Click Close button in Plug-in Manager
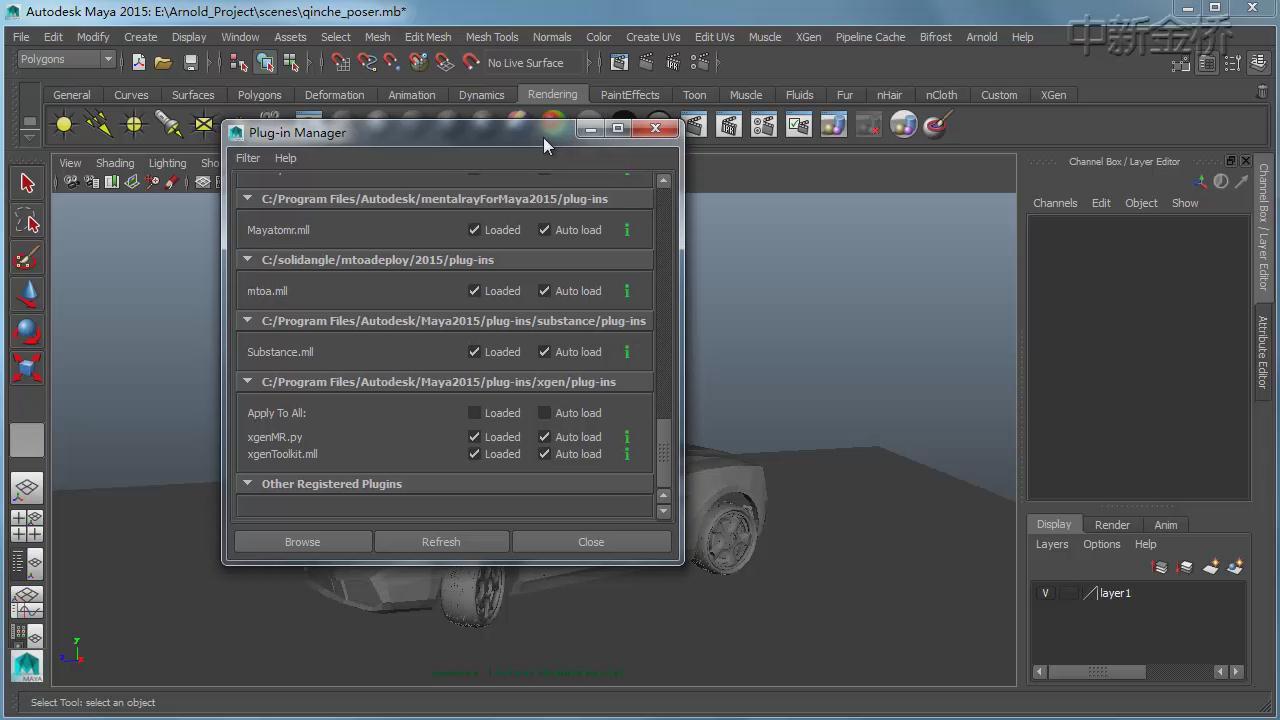The width and height of the screenshot is (1280, 720). point(591,542)
